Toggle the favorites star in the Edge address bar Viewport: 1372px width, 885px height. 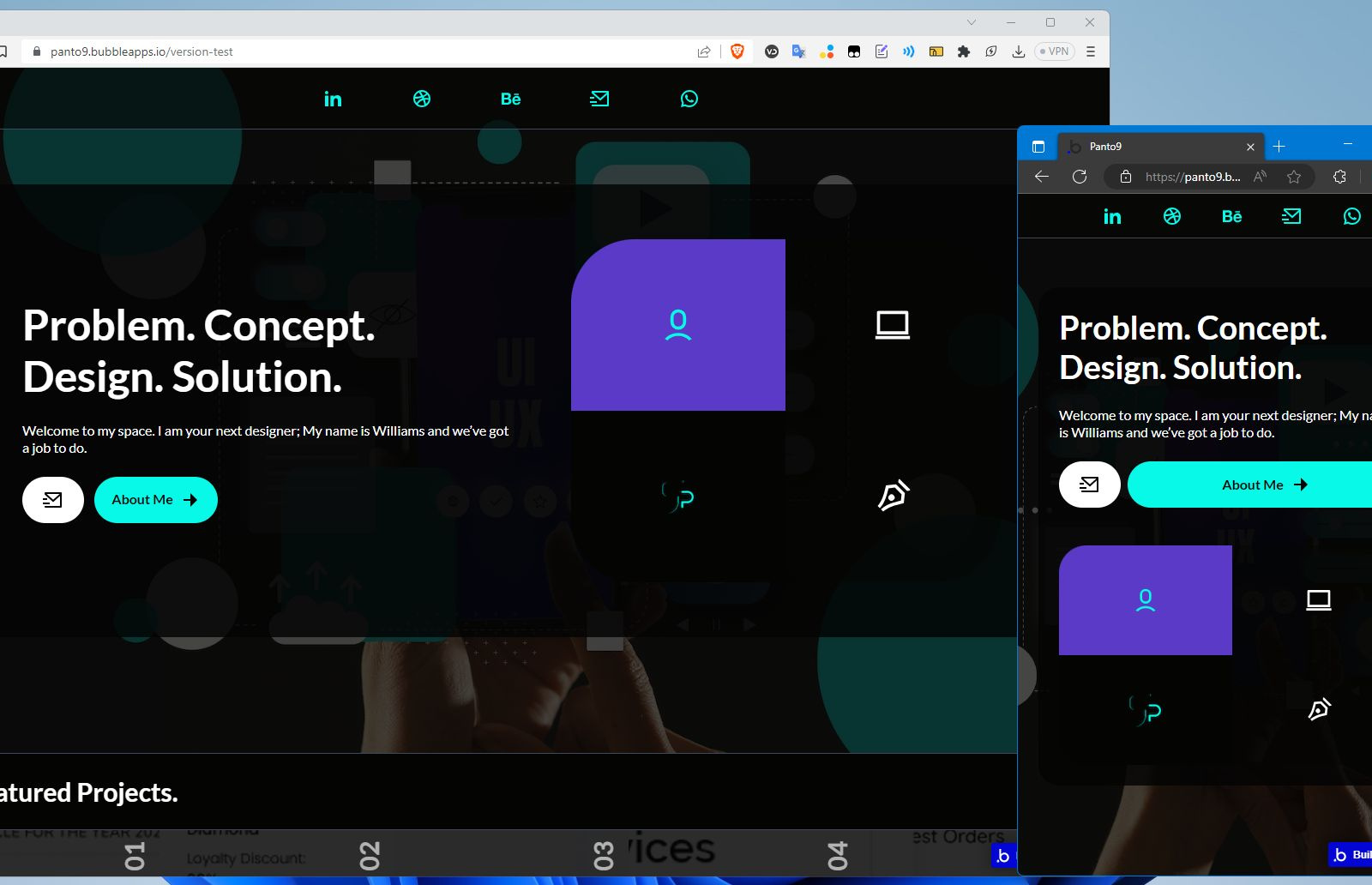coord(1294,177)
